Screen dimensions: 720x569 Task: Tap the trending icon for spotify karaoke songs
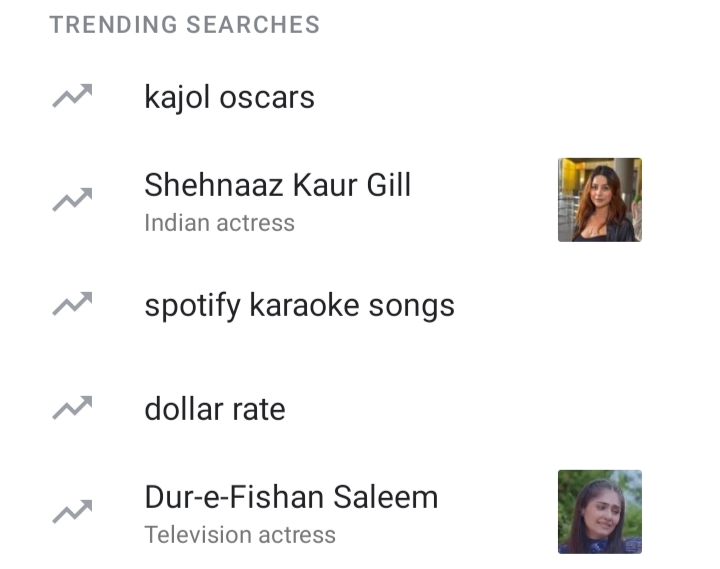(x=72, y=305)
